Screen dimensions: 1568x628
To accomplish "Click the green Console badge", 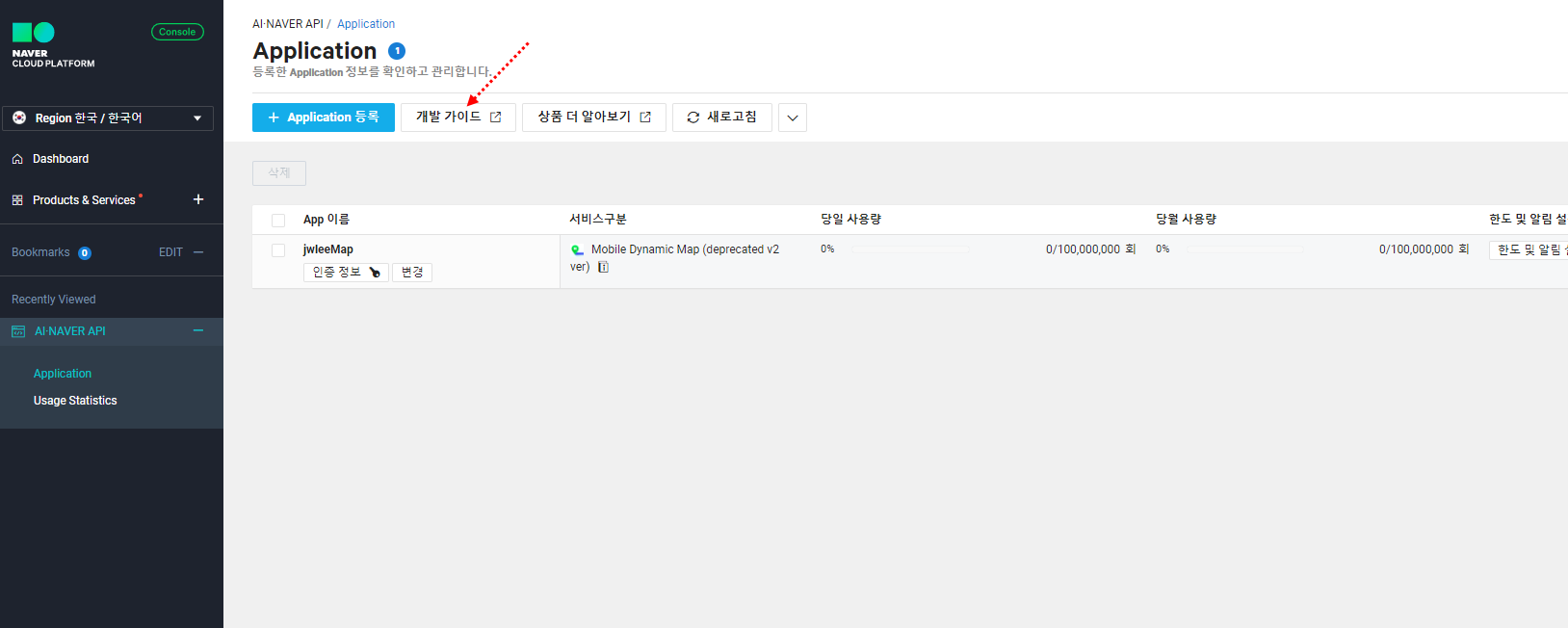I will 177,32.
